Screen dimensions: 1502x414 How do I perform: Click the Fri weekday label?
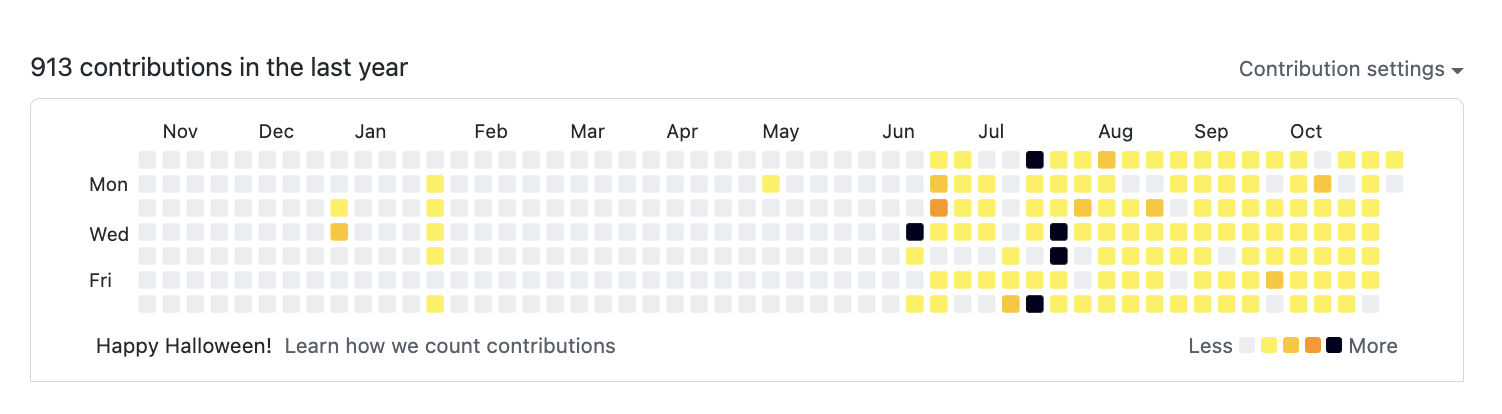(100, 280)
